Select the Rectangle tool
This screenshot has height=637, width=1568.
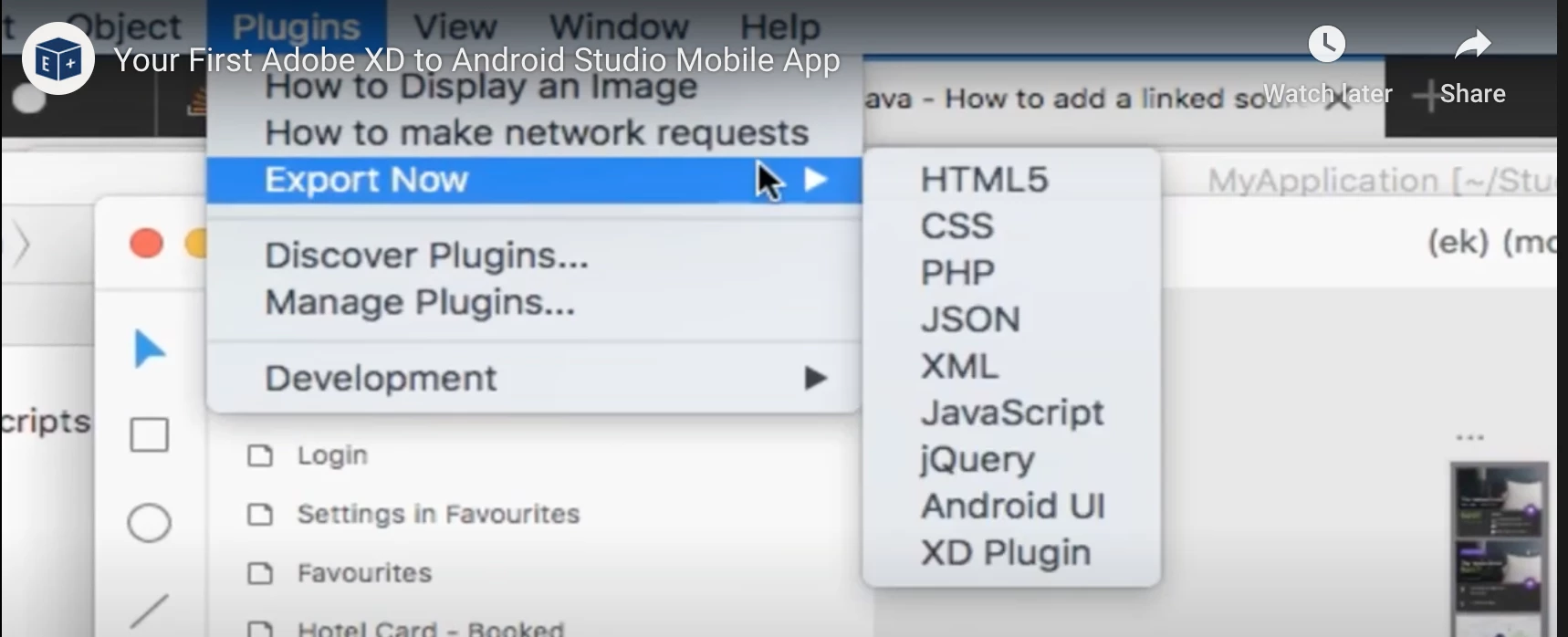[150, 435]
